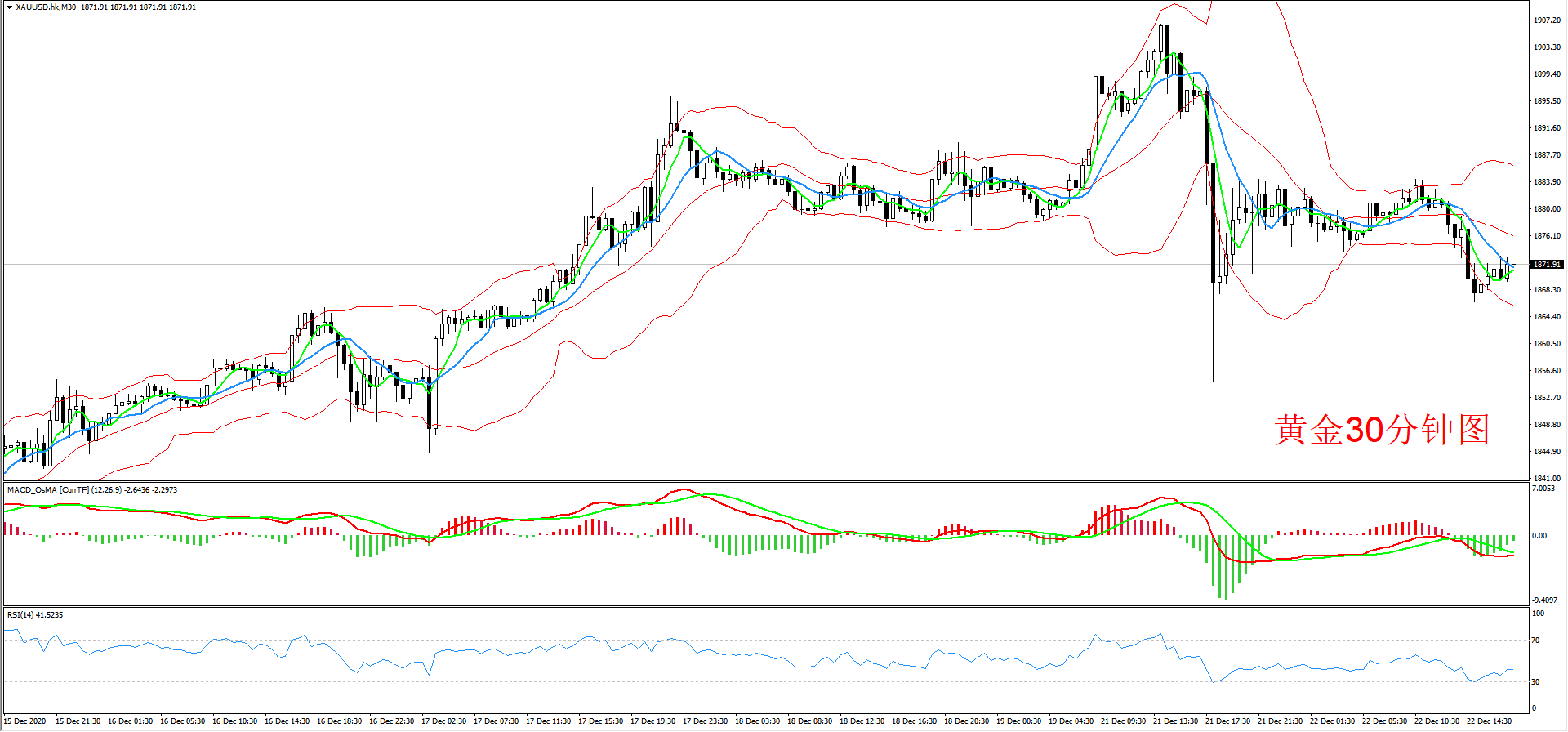Click the XAUUSD.hk,M30 chart title text
This screenshot has width=1568, height=732.
[46, 7]
